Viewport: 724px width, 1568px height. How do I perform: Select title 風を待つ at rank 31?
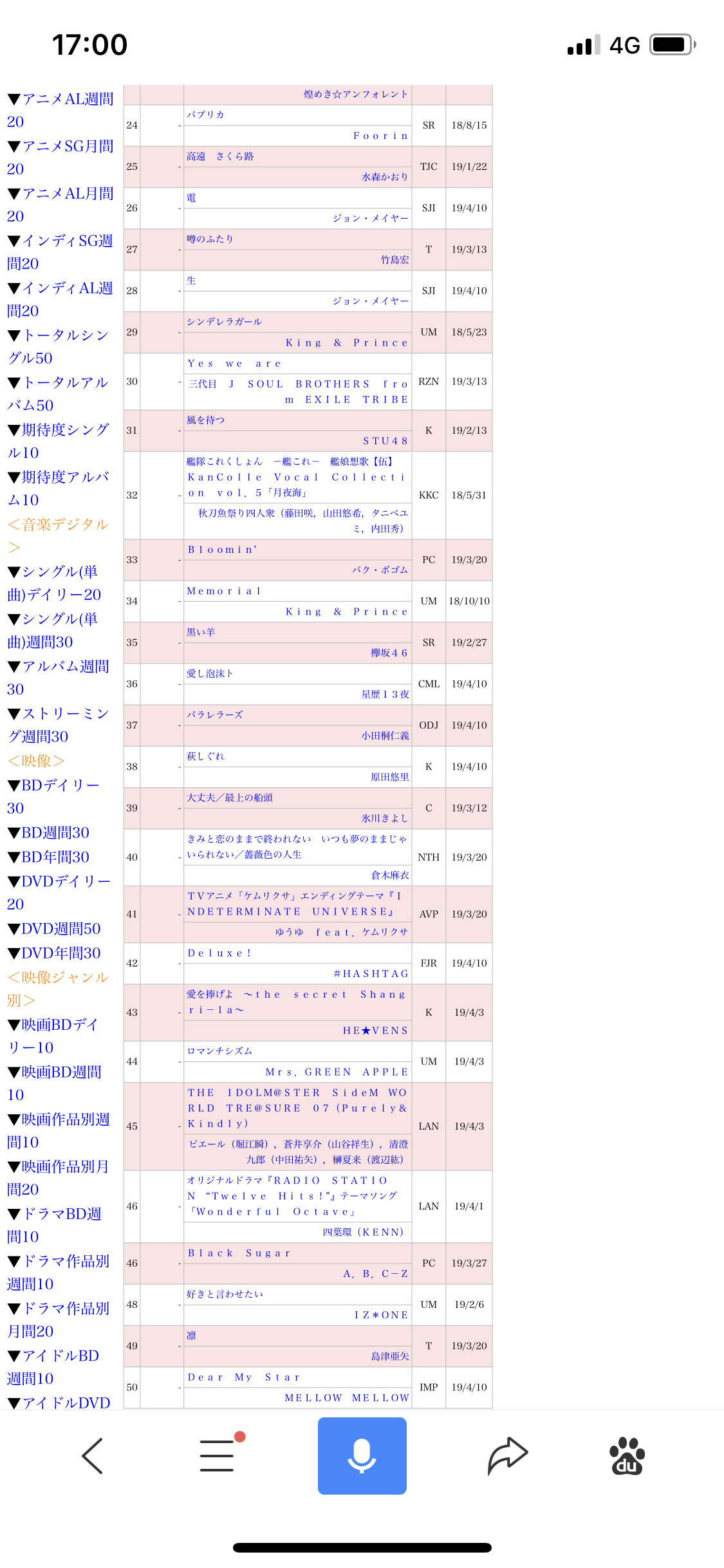205,420
